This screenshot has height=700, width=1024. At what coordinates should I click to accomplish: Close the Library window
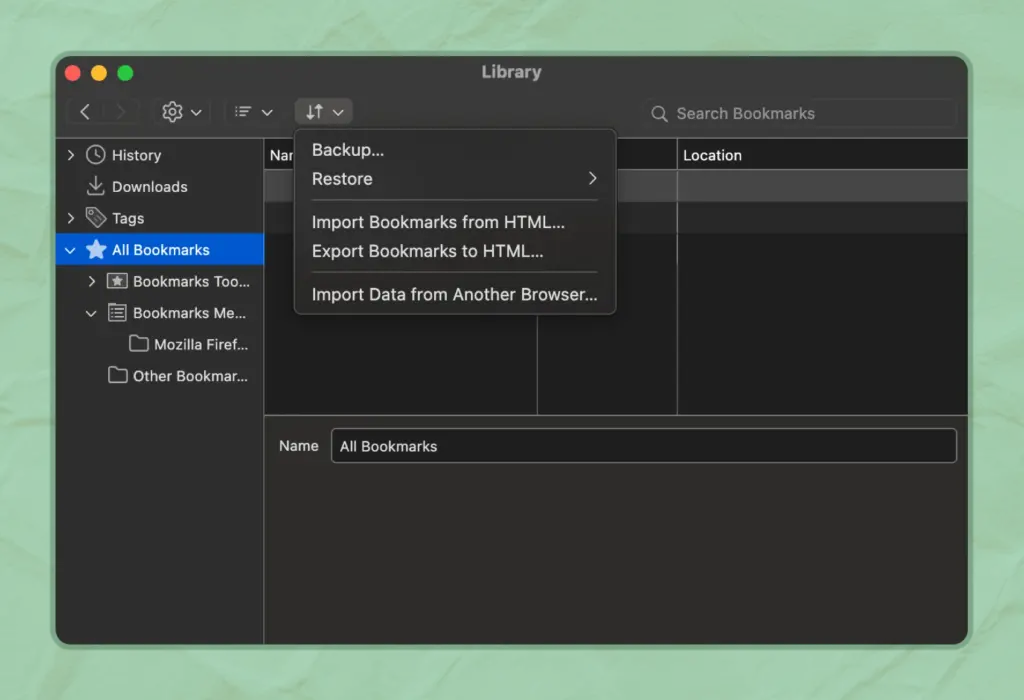[x=73, y=72]
